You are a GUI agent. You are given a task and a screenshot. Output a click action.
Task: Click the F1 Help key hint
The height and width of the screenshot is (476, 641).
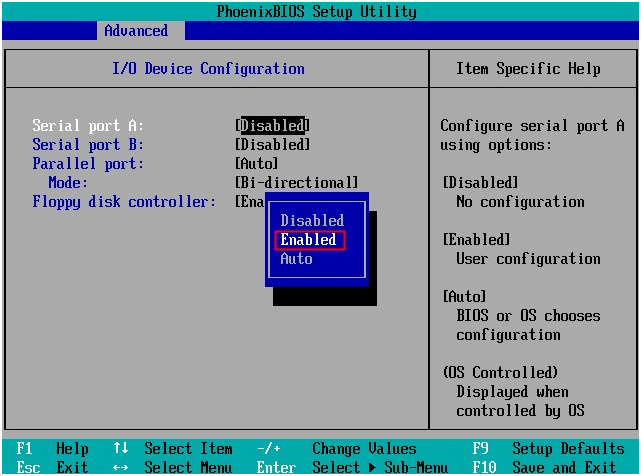52,449
